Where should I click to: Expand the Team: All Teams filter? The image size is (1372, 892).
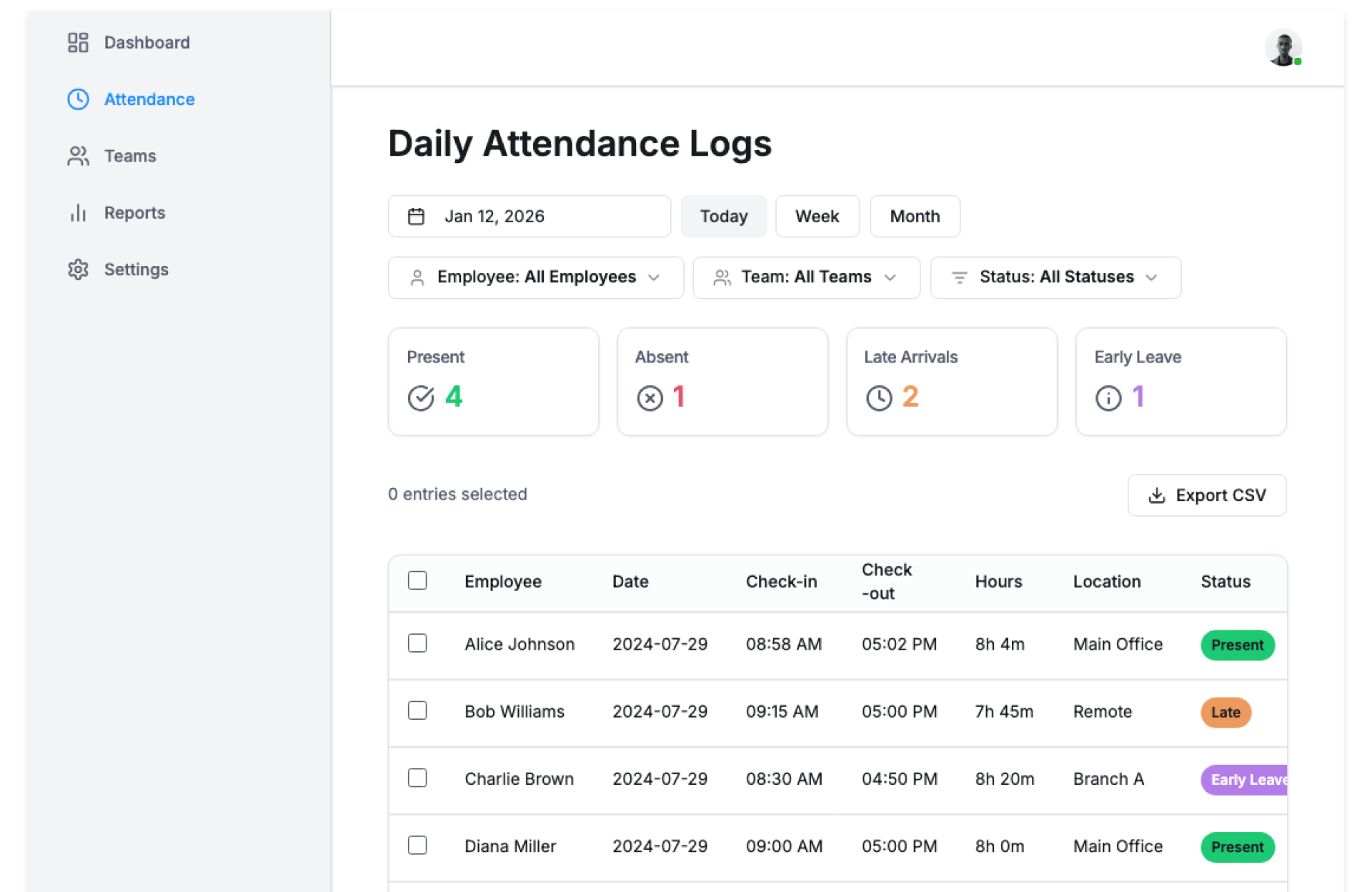(806, 277)
